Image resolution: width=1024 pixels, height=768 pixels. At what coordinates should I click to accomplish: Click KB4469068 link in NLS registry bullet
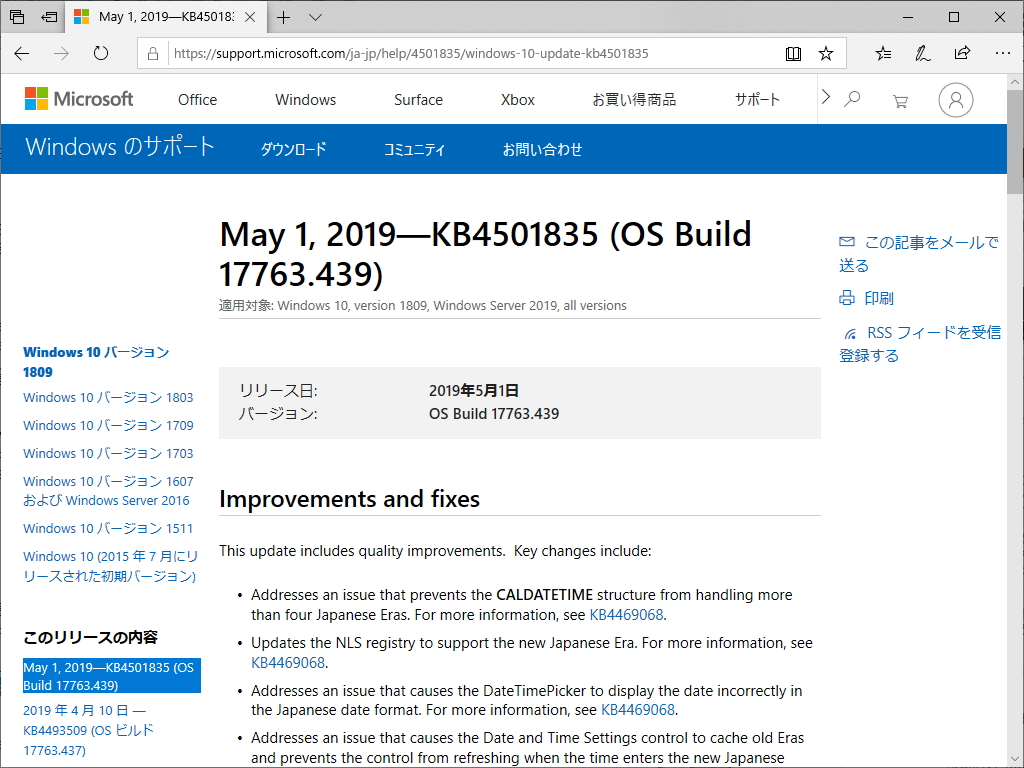coord(288,663)
